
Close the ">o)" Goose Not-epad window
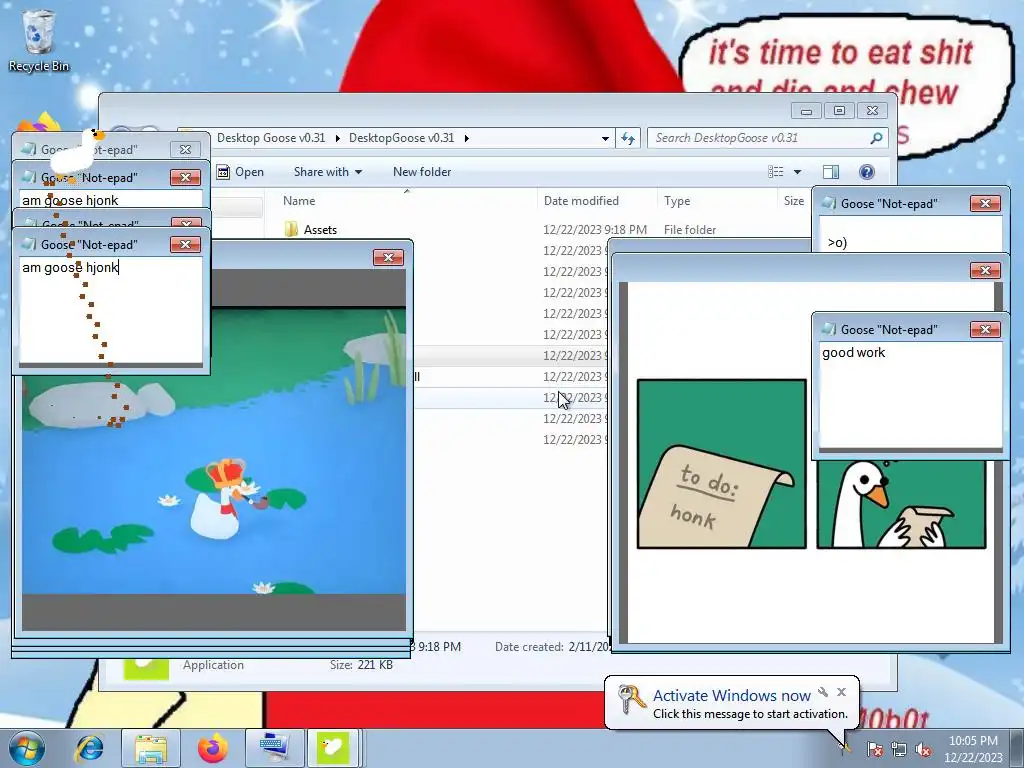tap(985, 203)
